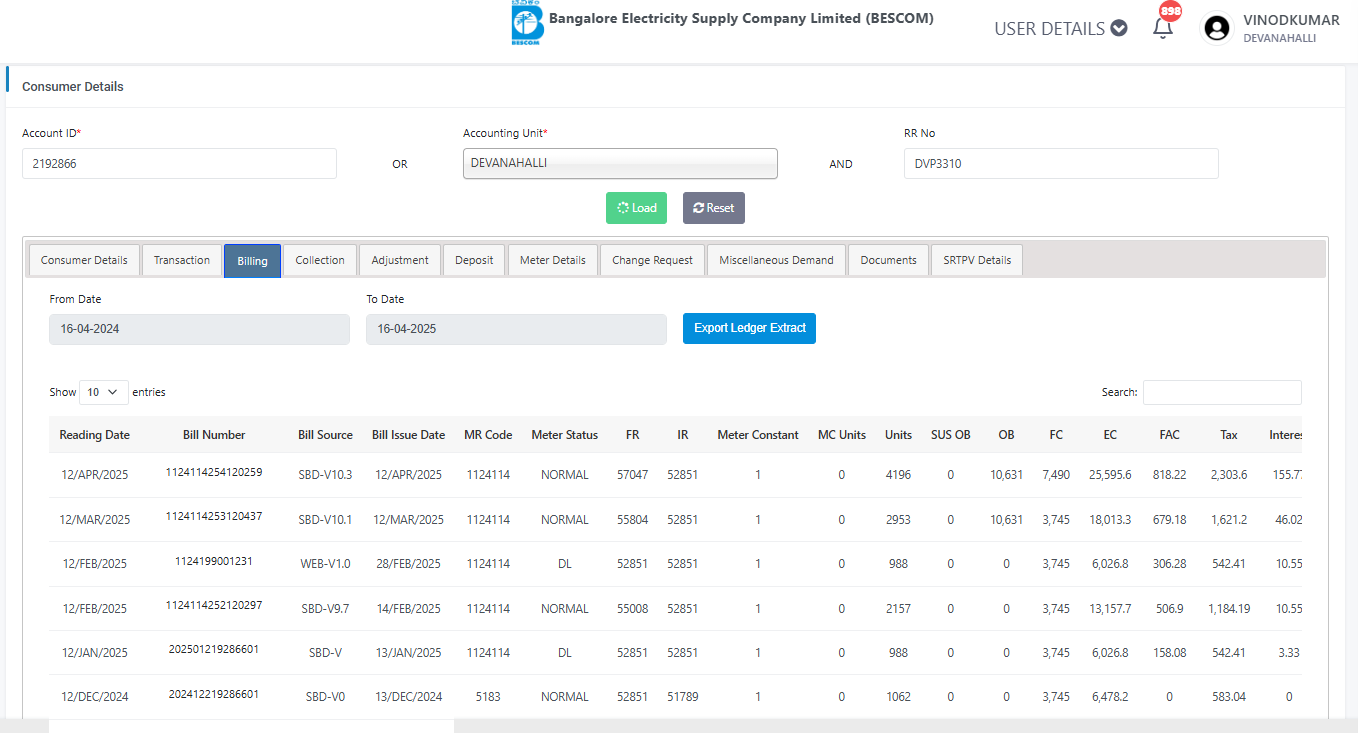Open the Documents tab
Image resolution: width=1358 pixels, height=733 pixels.
point(888,260)
